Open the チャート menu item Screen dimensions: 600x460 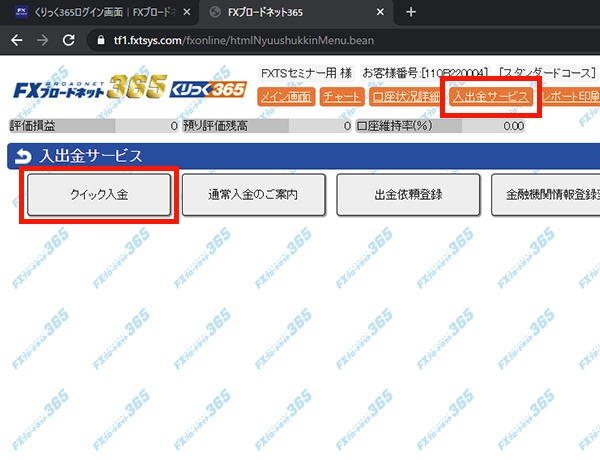coord(342,97)
